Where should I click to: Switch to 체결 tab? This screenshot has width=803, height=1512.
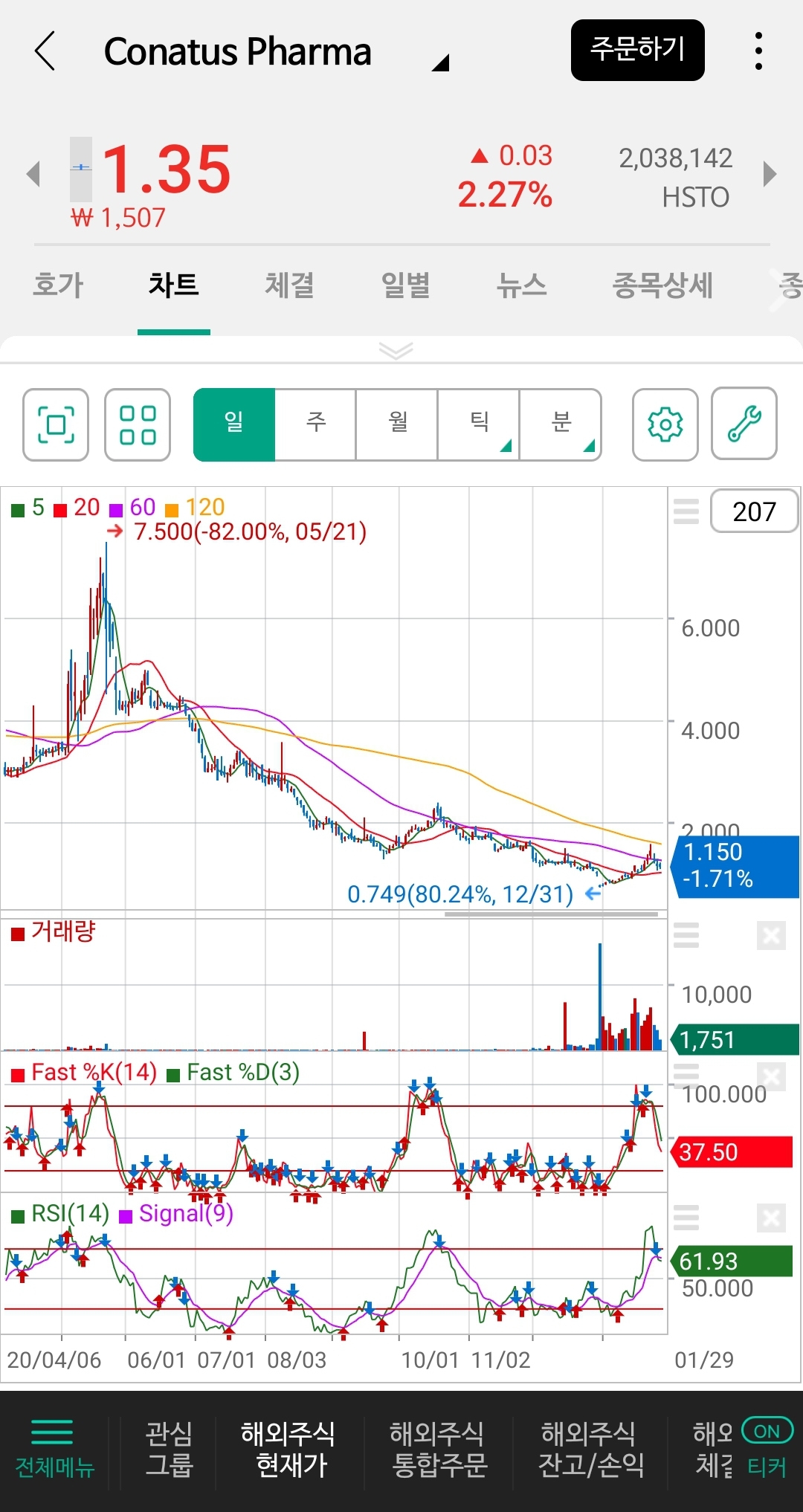[290, 285]
